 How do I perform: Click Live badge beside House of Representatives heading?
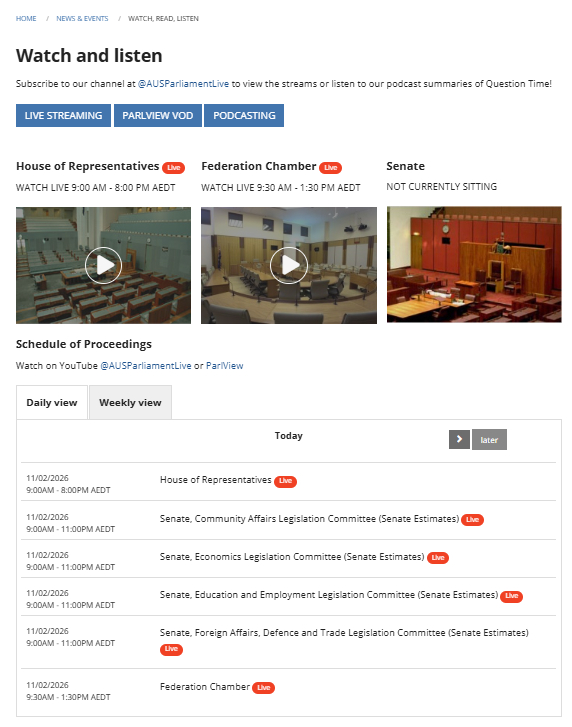173,168
